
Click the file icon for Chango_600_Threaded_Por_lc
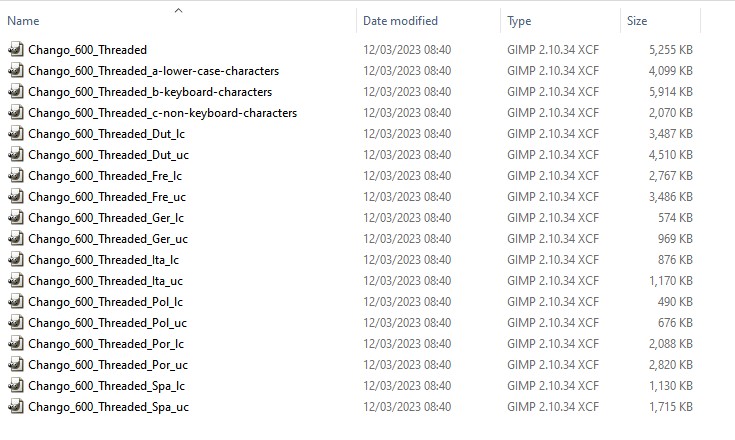tap(16, 344)
